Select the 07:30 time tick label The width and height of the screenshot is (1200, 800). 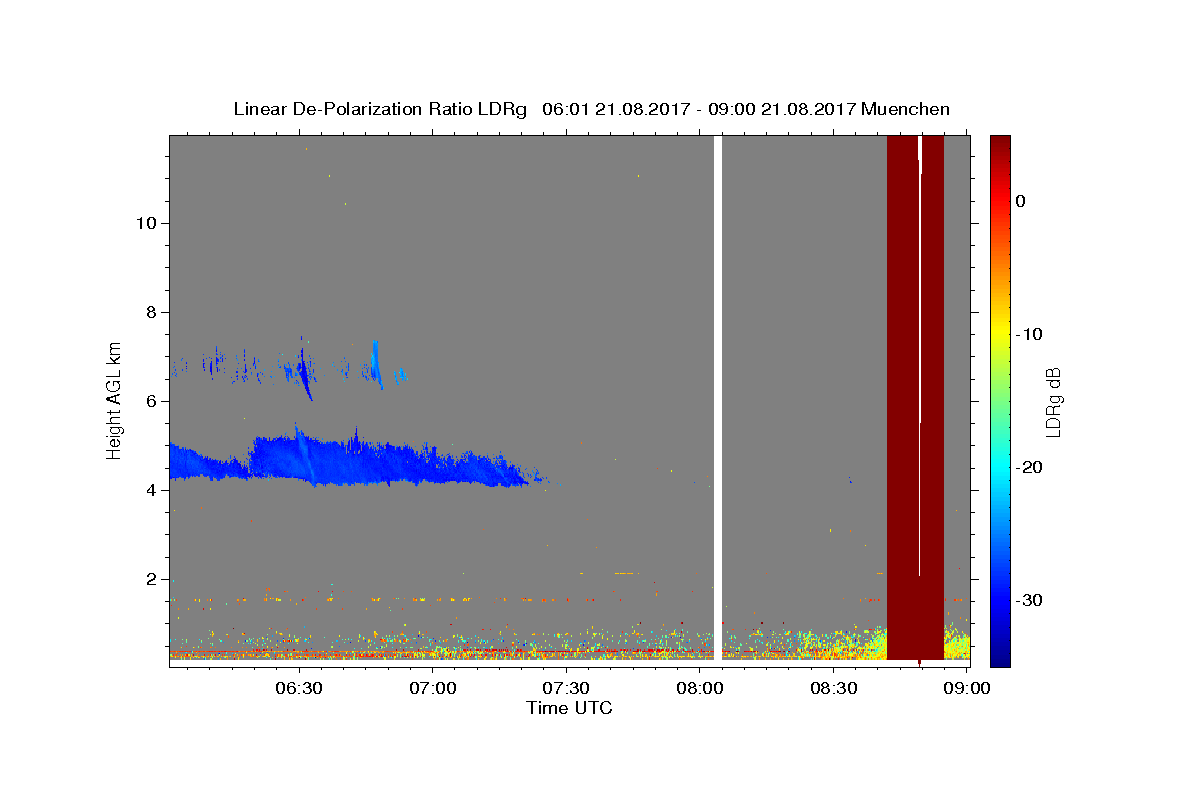566,688
